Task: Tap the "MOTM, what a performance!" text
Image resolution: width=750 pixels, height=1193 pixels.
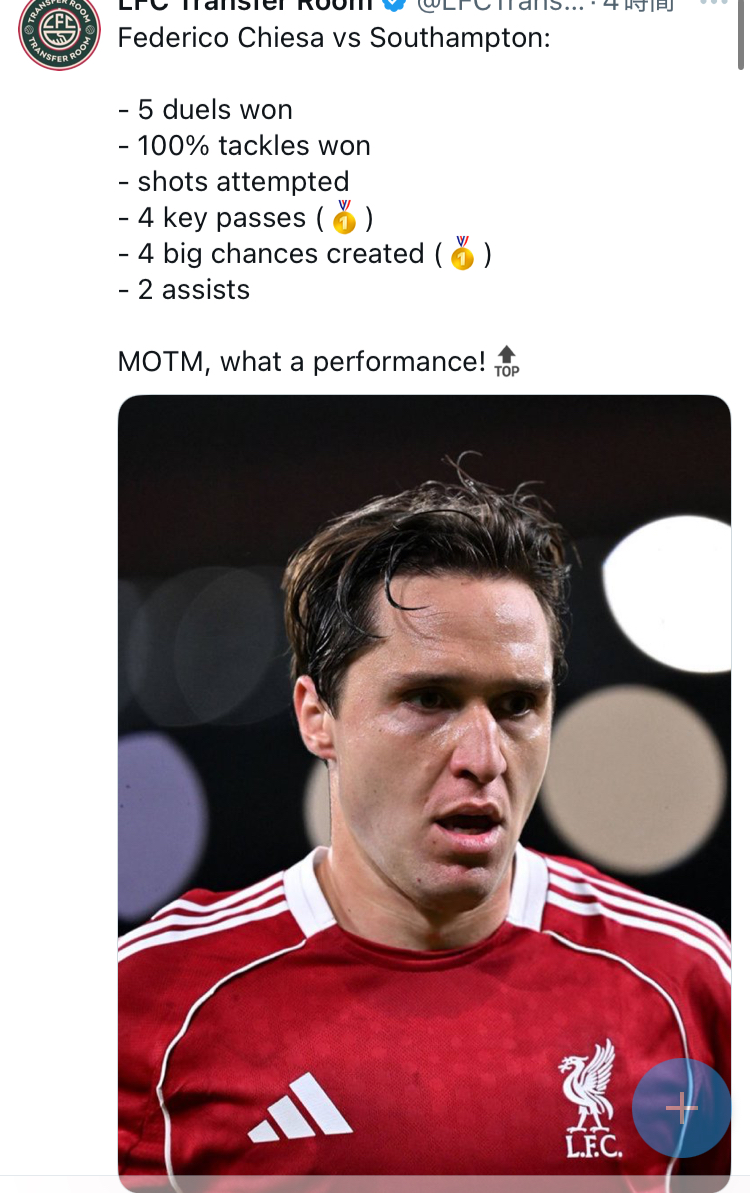Action: [x=302, y=361]
